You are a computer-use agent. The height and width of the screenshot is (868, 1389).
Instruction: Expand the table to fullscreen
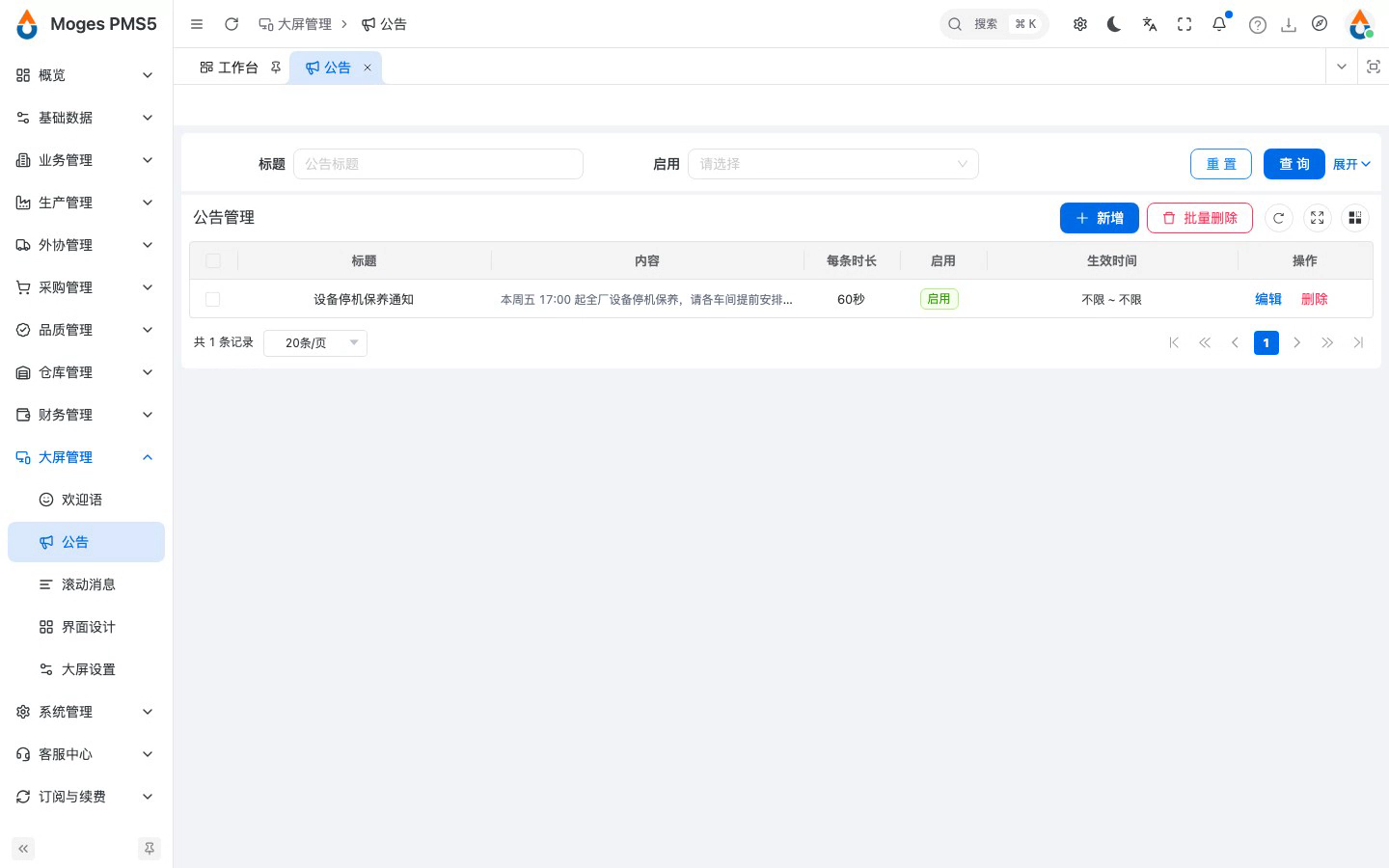tap(1318, 218)
